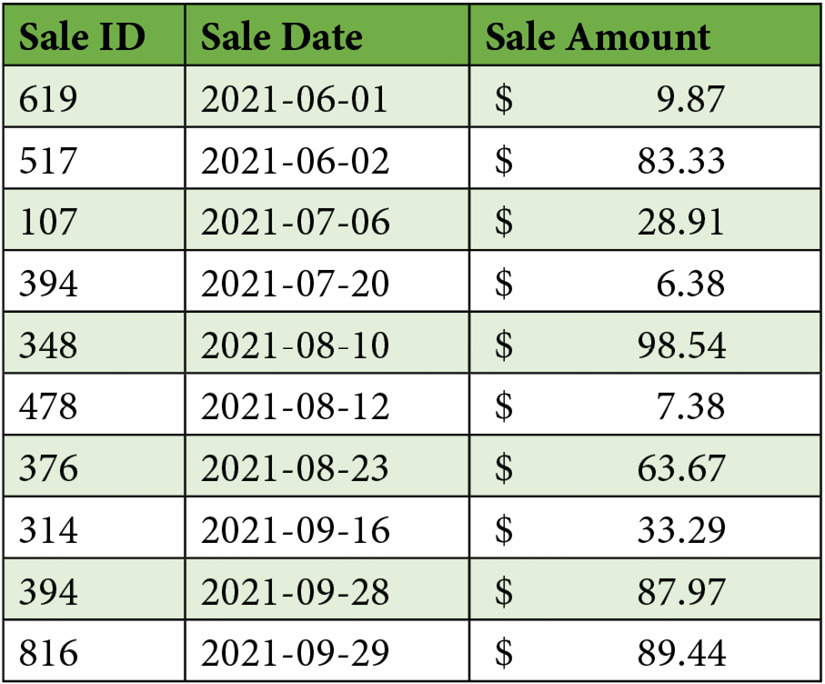Screen dimensions: 825x684
Task: Select Sale ID 314 cell
Action: coord(48,530)
